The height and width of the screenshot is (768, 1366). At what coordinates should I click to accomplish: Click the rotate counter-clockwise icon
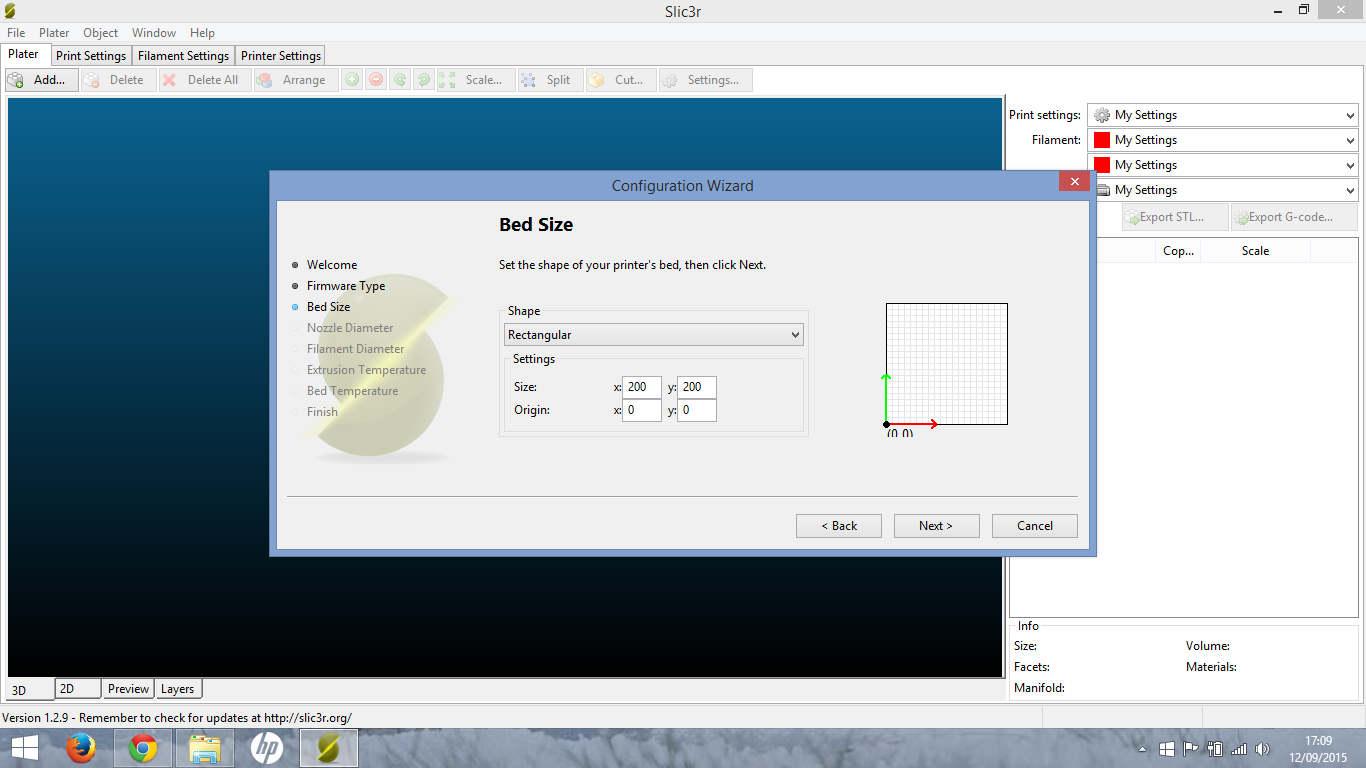400,80
